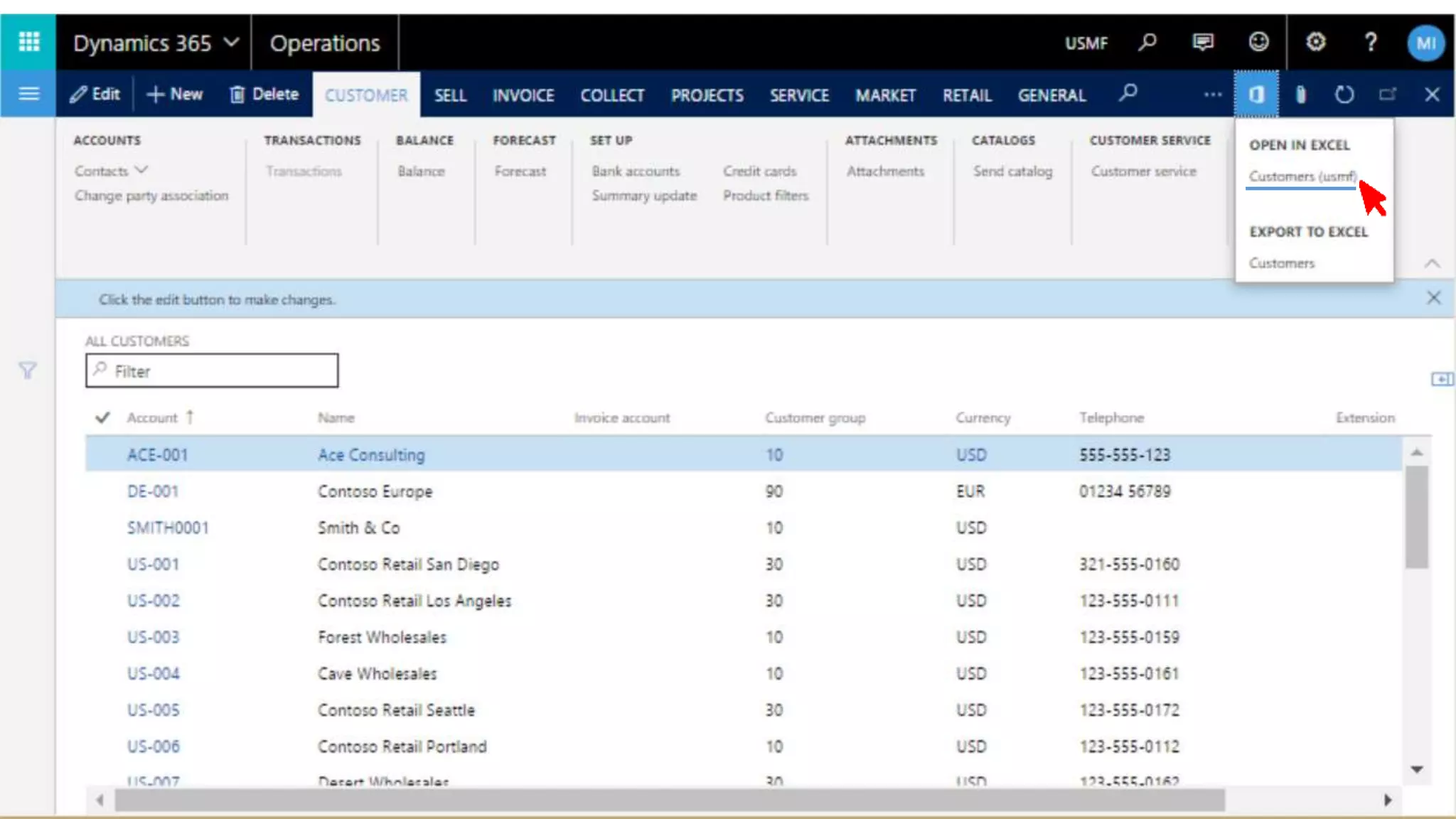Open feedback smiley face icon
1456x819 pixels.
(1258, 42)
